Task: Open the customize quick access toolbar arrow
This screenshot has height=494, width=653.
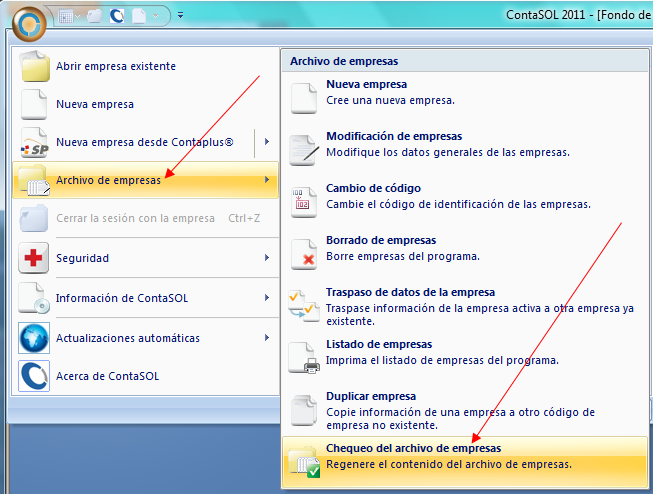Action: (x=180, y=16)
